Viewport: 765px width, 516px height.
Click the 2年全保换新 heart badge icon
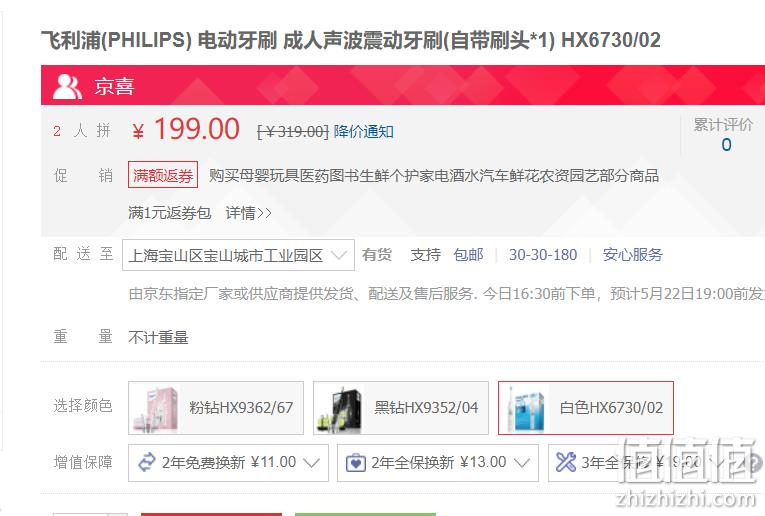356,462
